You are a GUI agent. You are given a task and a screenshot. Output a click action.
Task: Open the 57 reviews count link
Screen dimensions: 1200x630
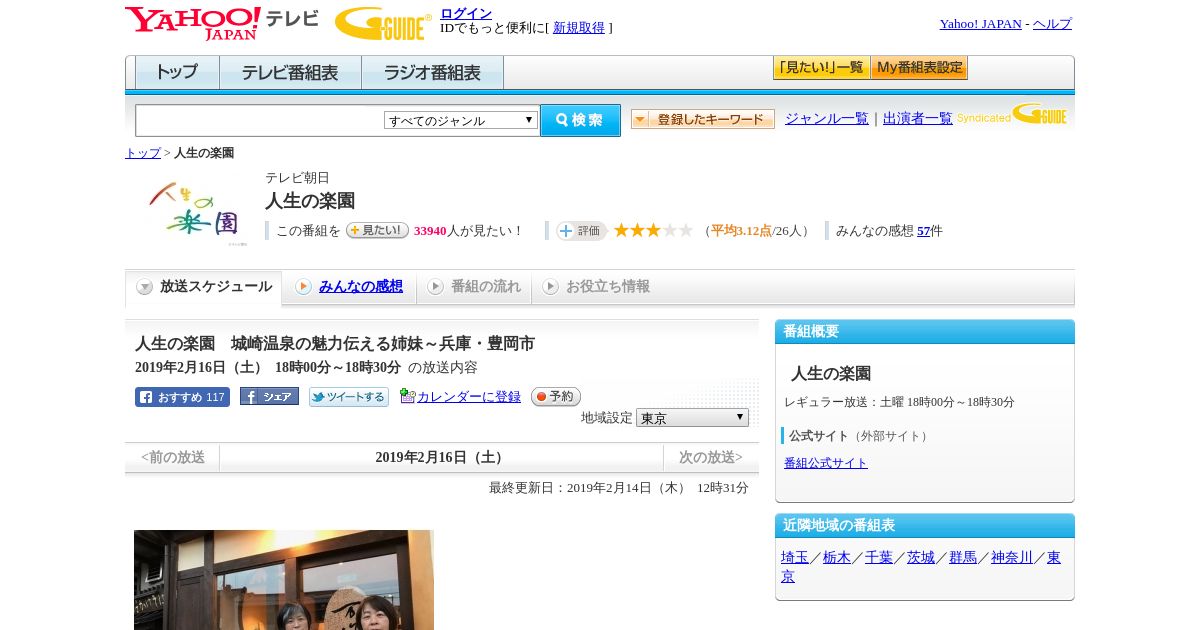tap(924, 231)
